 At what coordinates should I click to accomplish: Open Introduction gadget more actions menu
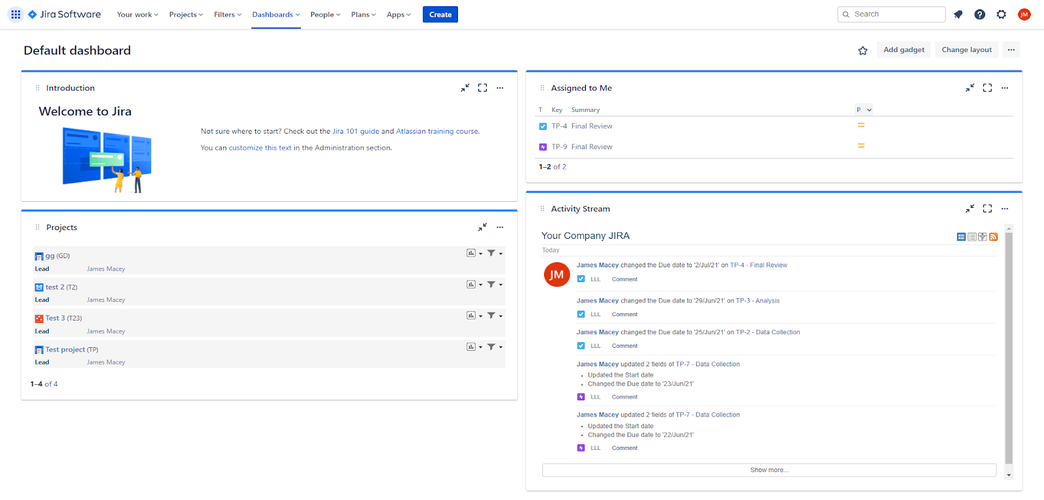coord(500,88)
